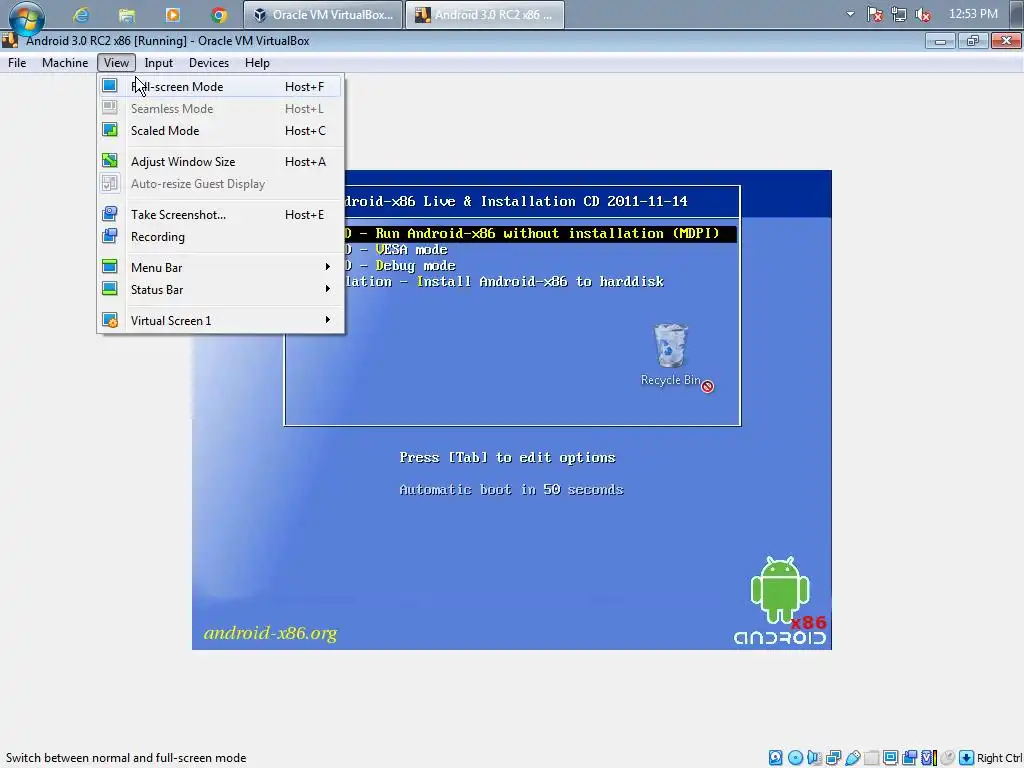Click the Automatic boot in 50 seconds text
This screenshot has height=768, width=1024.
coord(511,489)
